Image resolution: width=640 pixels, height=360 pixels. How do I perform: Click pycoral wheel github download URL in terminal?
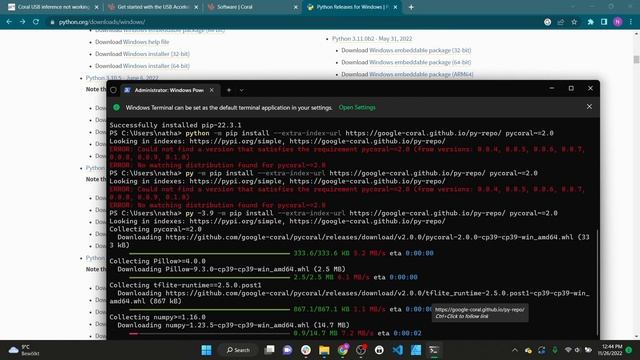[369, 237]
